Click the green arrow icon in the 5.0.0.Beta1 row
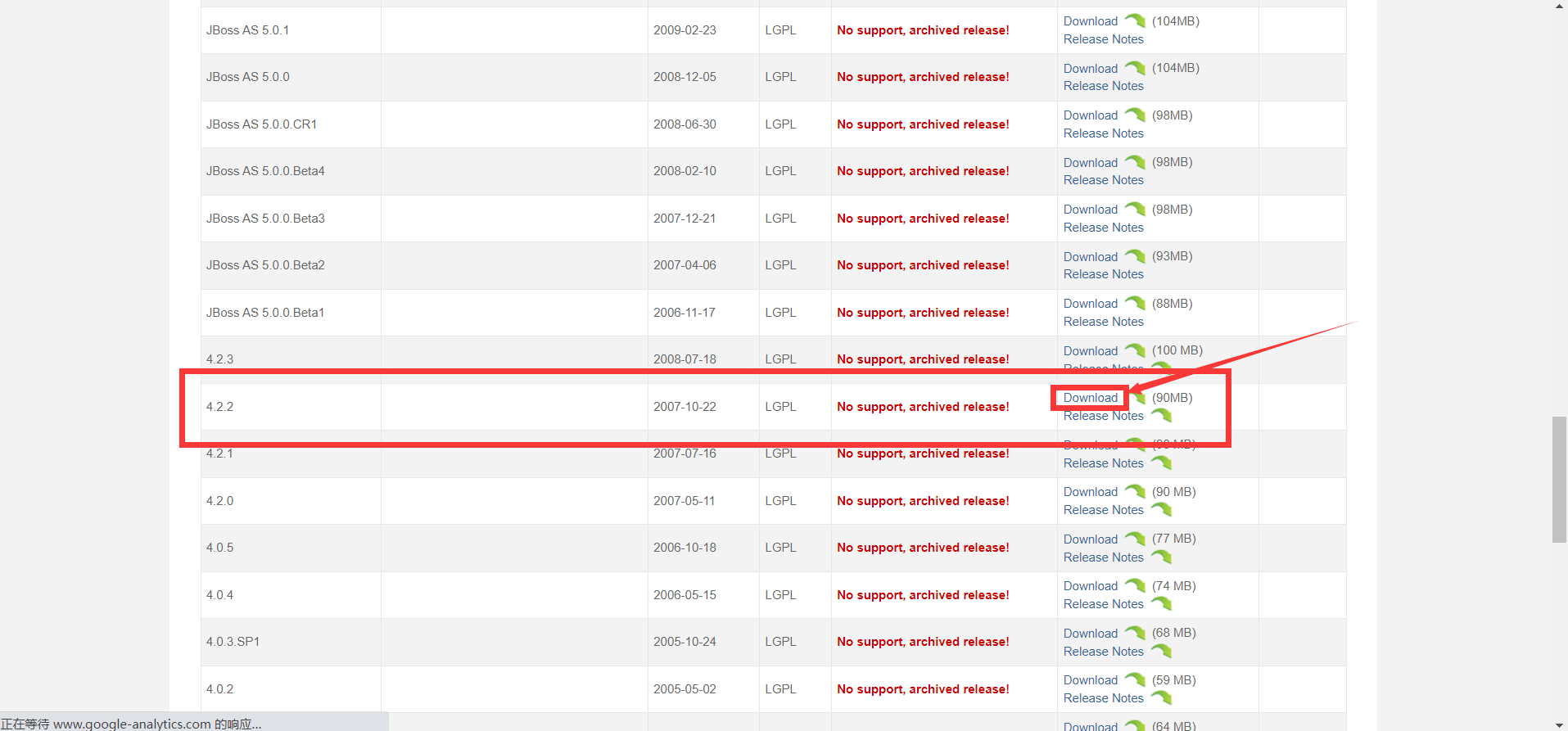The width and height of the screenshot is (1568, 731). 1135,303
